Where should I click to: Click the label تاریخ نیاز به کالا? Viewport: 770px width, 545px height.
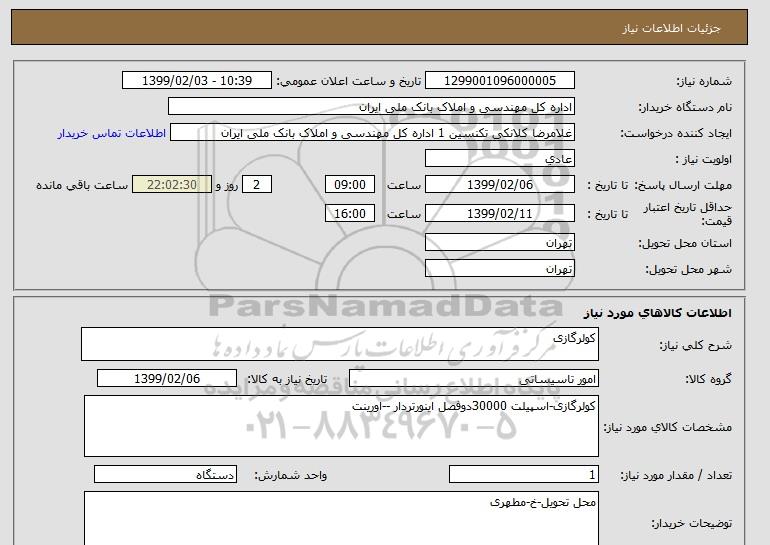coord(287,379)
